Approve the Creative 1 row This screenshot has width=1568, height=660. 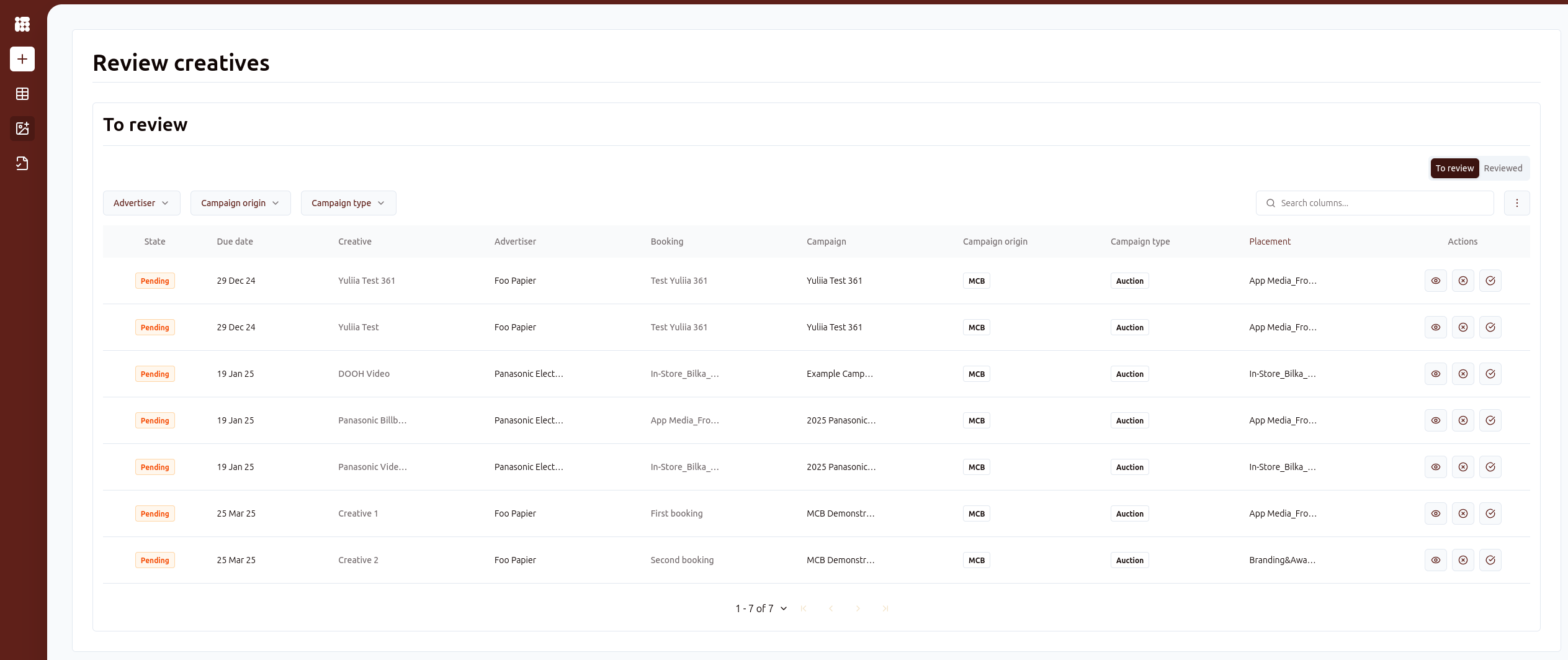pos(1490,513)
